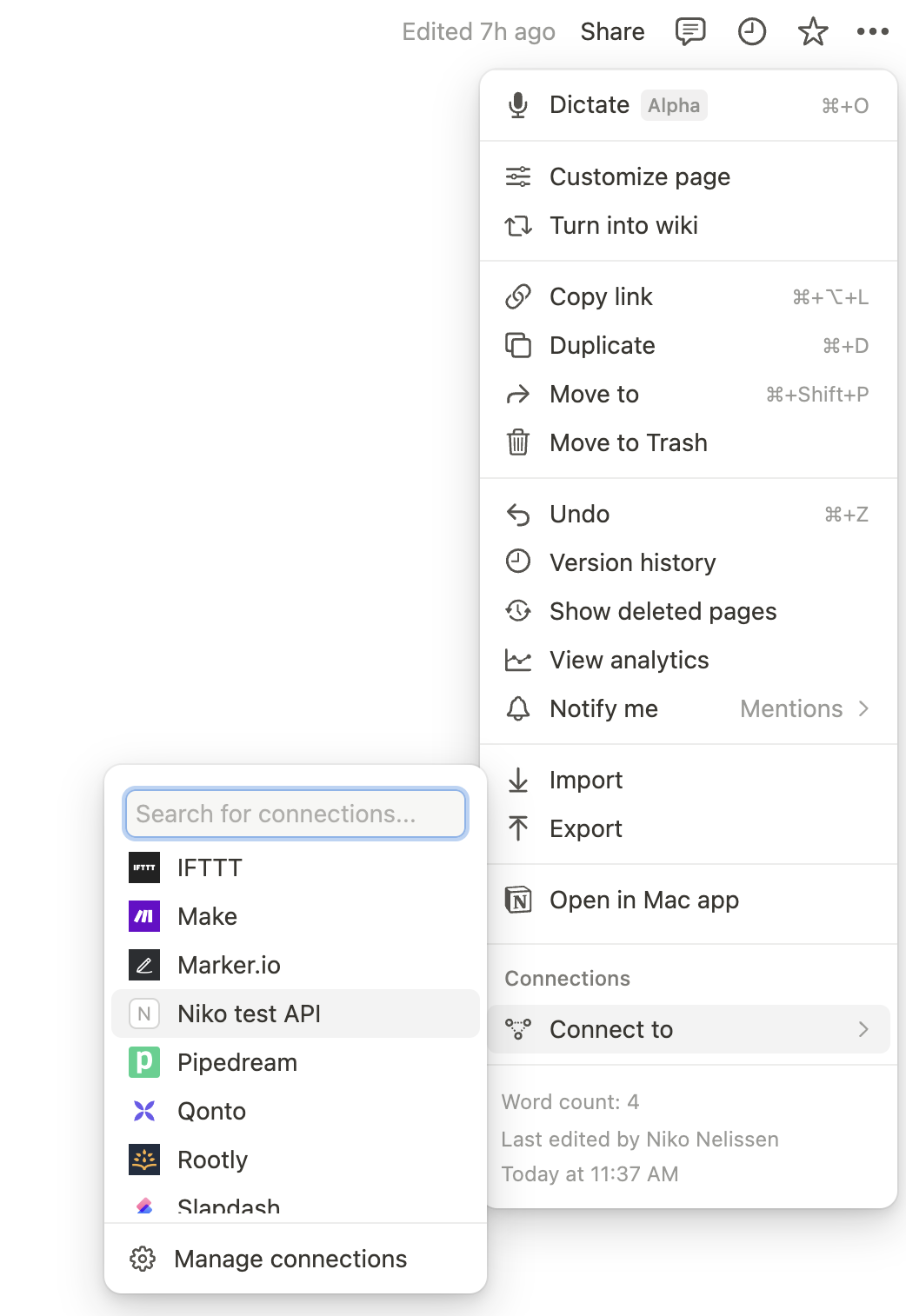Select Copy link menu entry
This screenshot has height=1316, width=906.
tap(689, 296)
